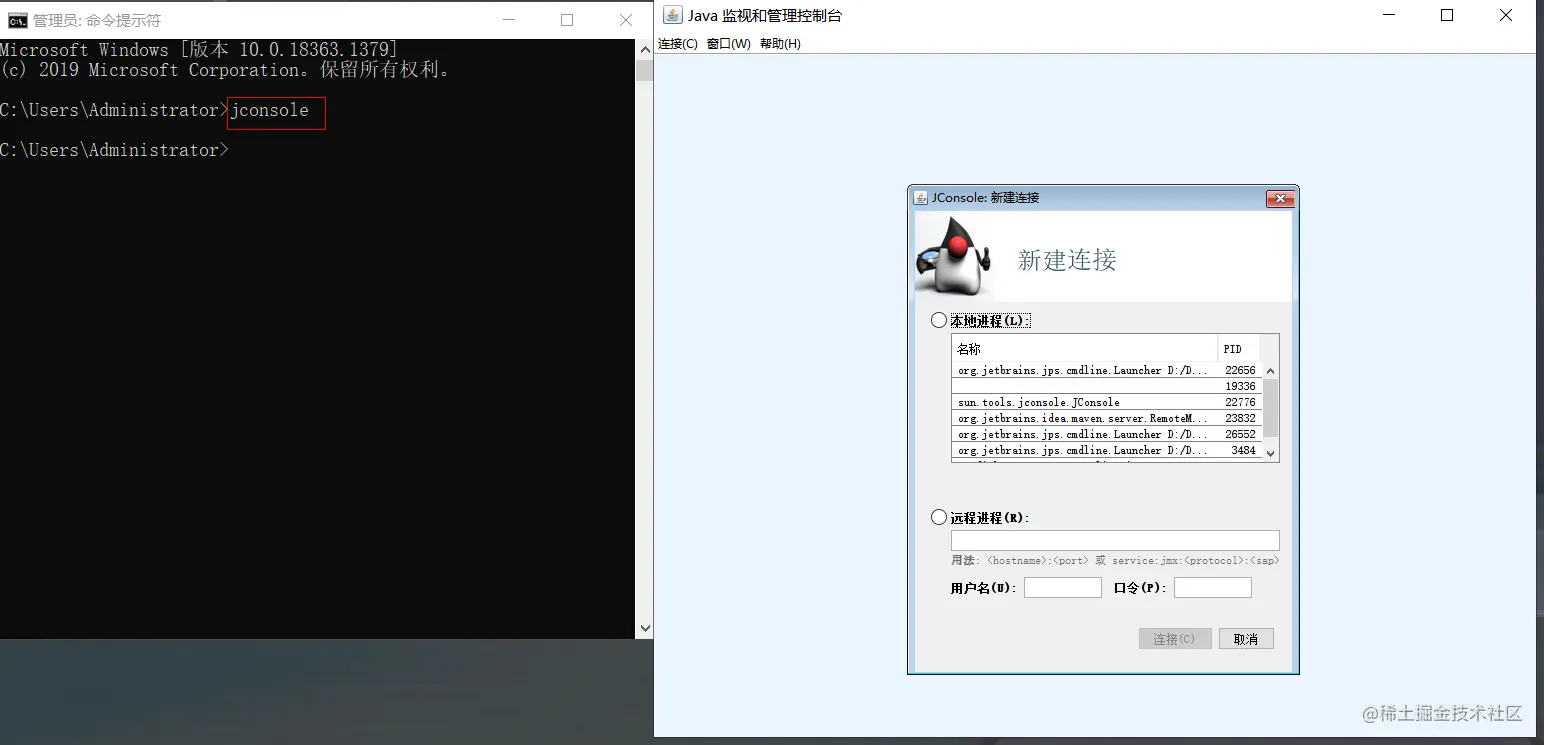The image size is (1544, 745).
Task: Open the 连接(C) menu
Action: click(678, 44)
